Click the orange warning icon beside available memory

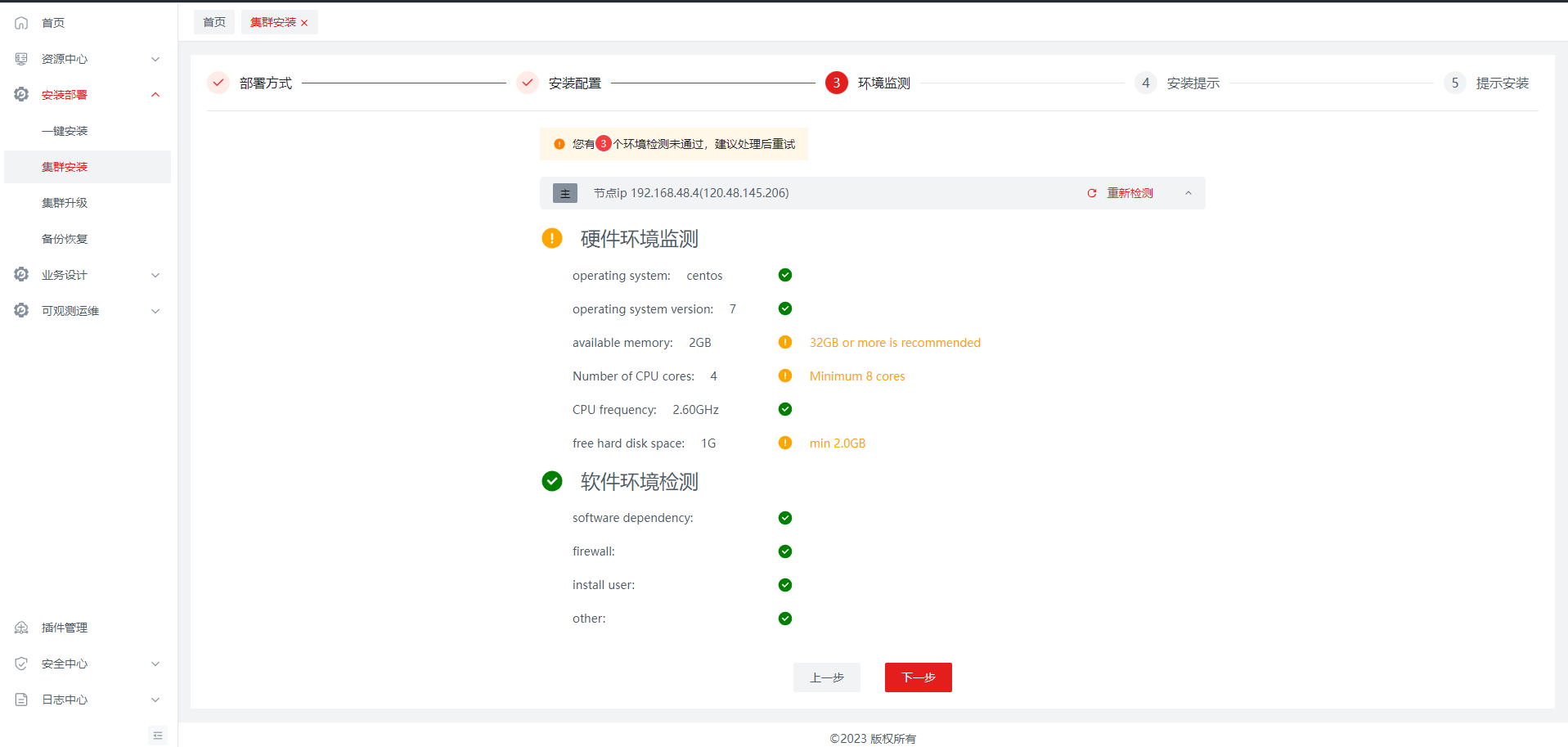pos(785,342)
